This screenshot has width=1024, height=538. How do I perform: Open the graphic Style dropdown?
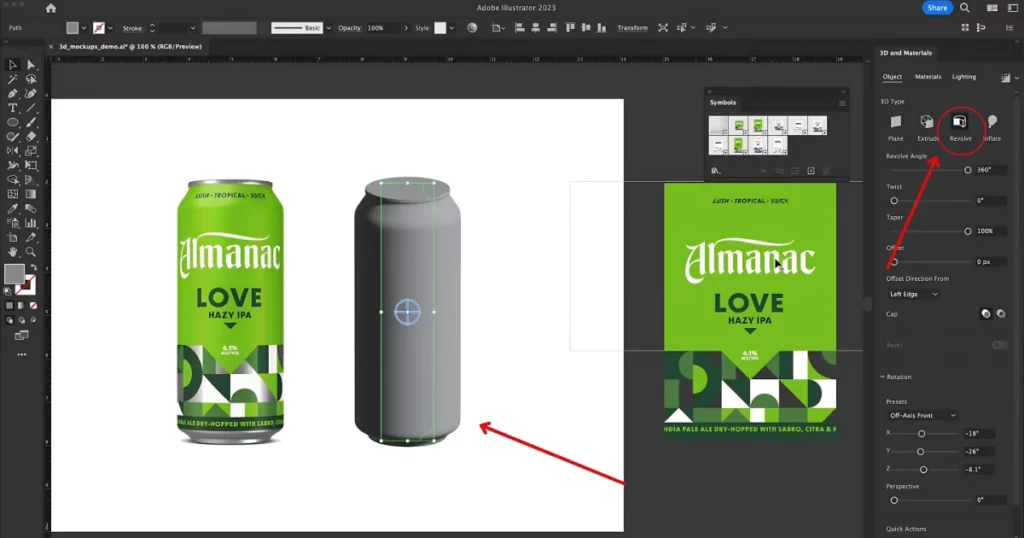pos(451,28)
